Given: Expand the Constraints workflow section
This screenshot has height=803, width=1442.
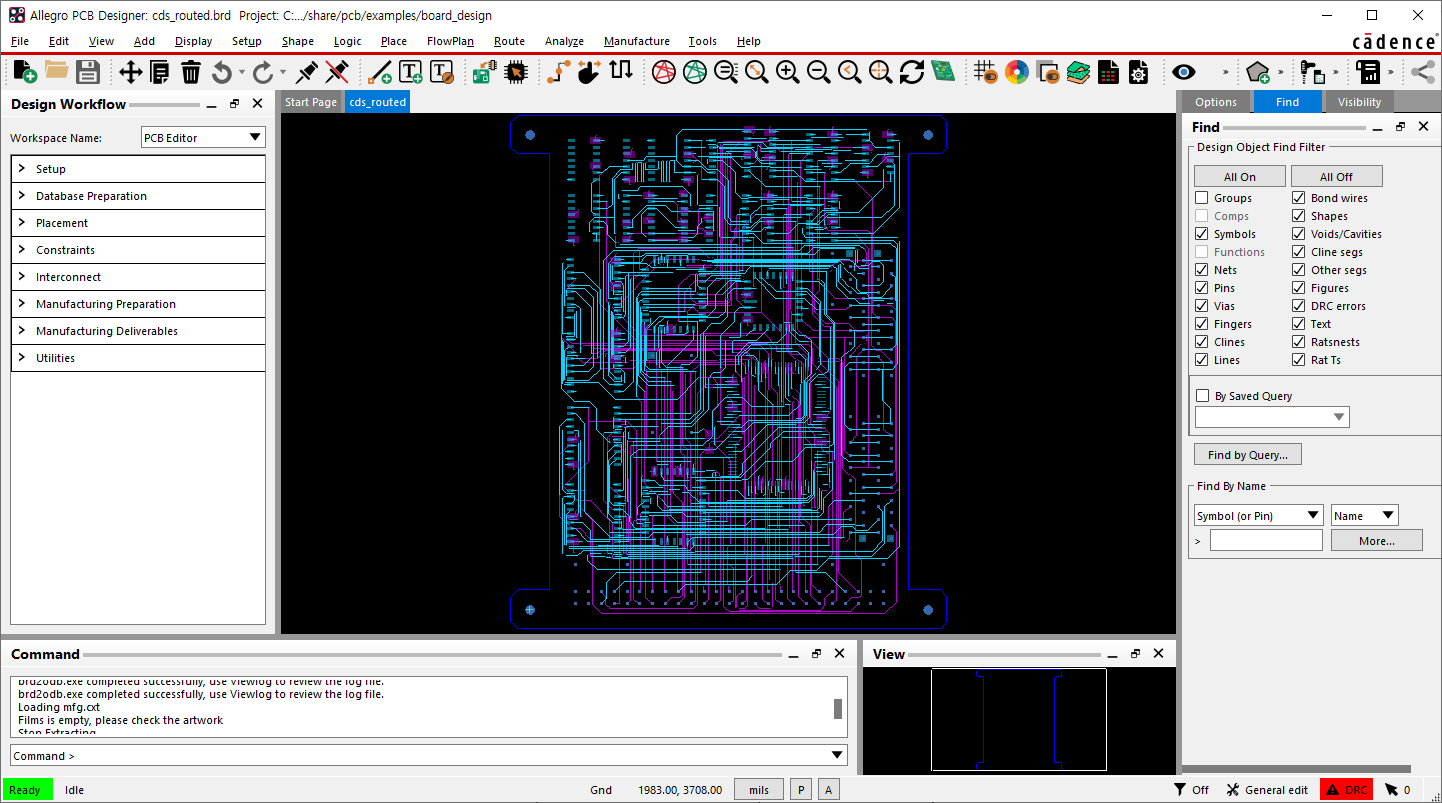Looking at the screenshot, I should click(x=138, y=250).
